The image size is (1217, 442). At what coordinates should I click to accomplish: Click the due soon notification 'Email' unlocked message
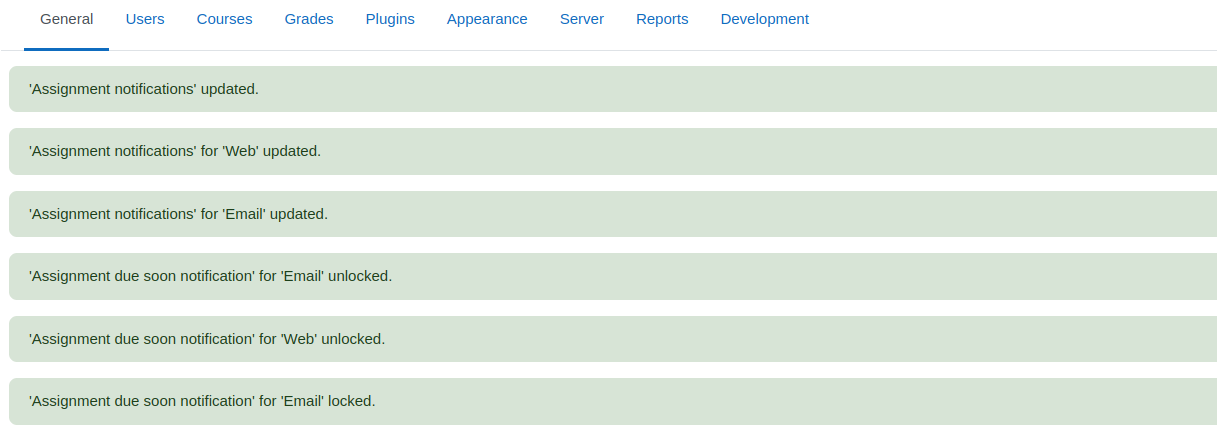pyautogui.click(x=613, y=276)
